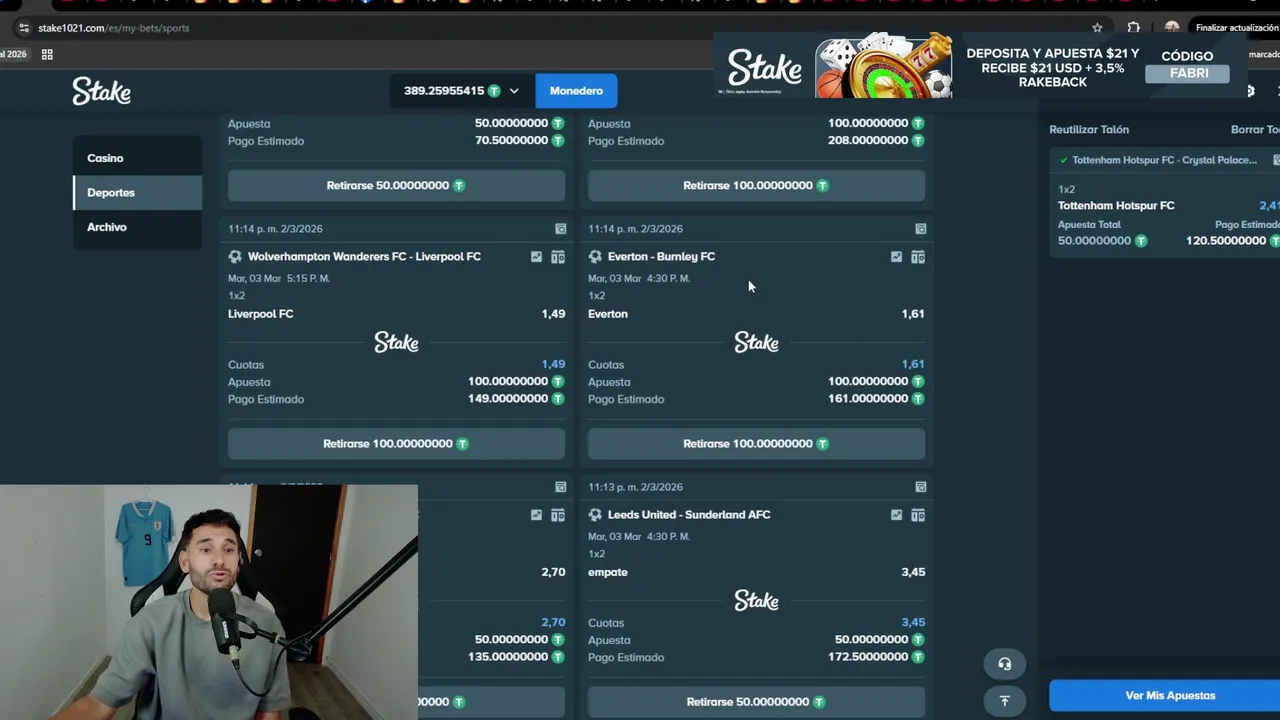Click site info icon left of URL
1280x720 pixels.
coord(24,28)
